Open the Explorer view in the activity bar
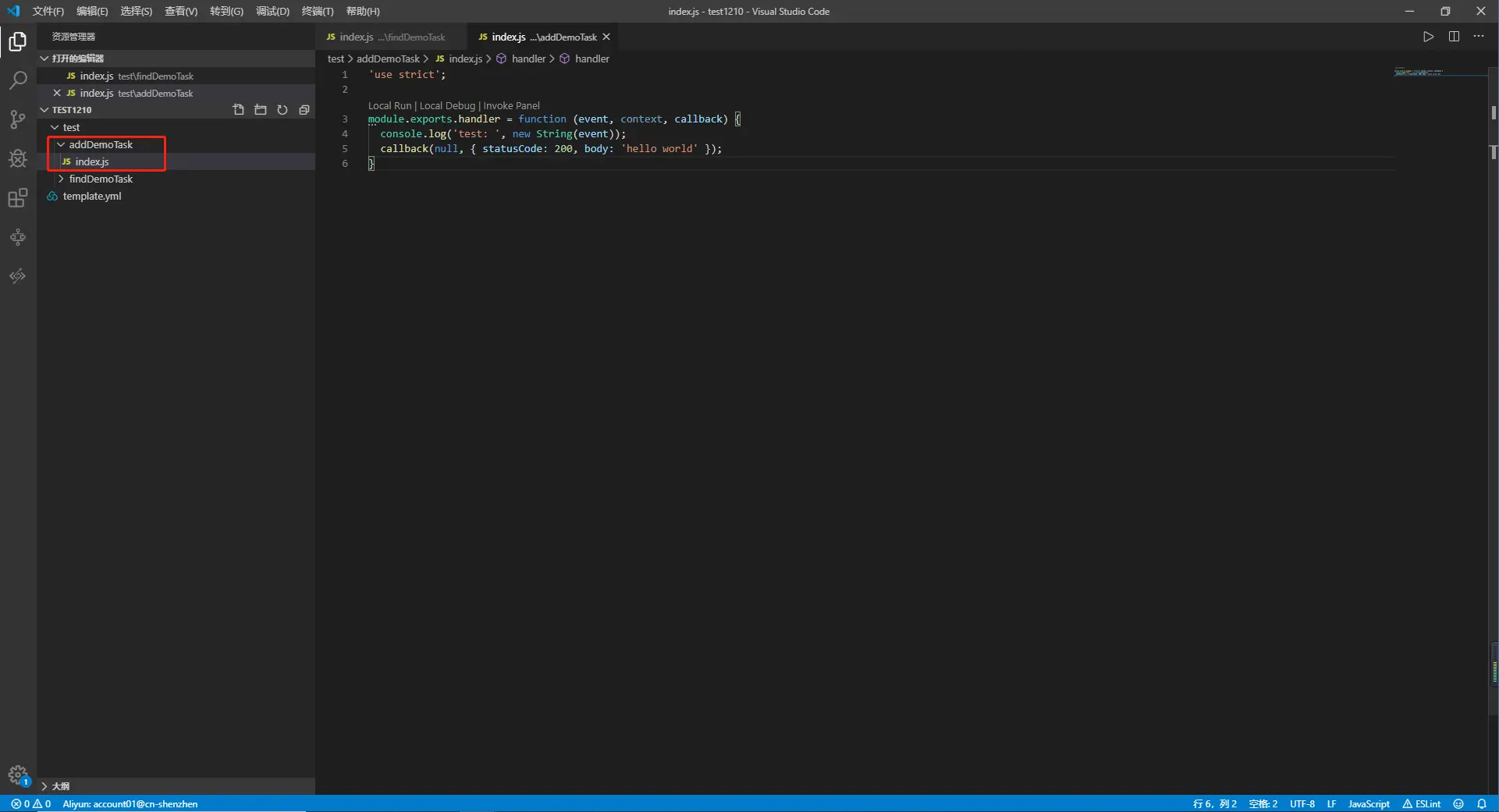The image size is (1499, 812). [17, 41]
